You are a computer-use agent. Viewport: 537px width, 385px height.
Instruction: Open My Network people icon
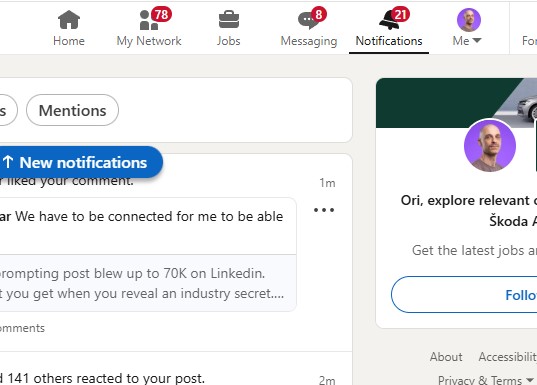[x=149, y=20]
